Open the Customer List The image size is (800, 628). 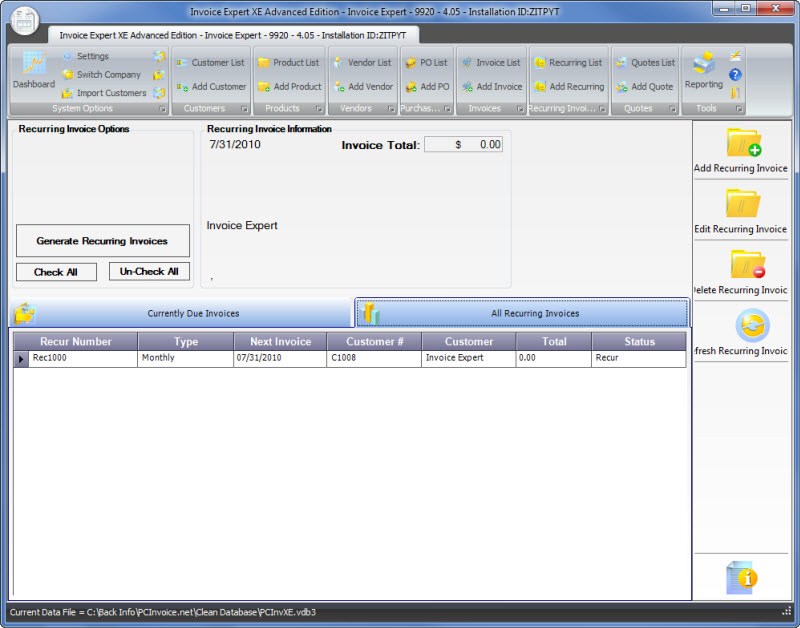211,63
